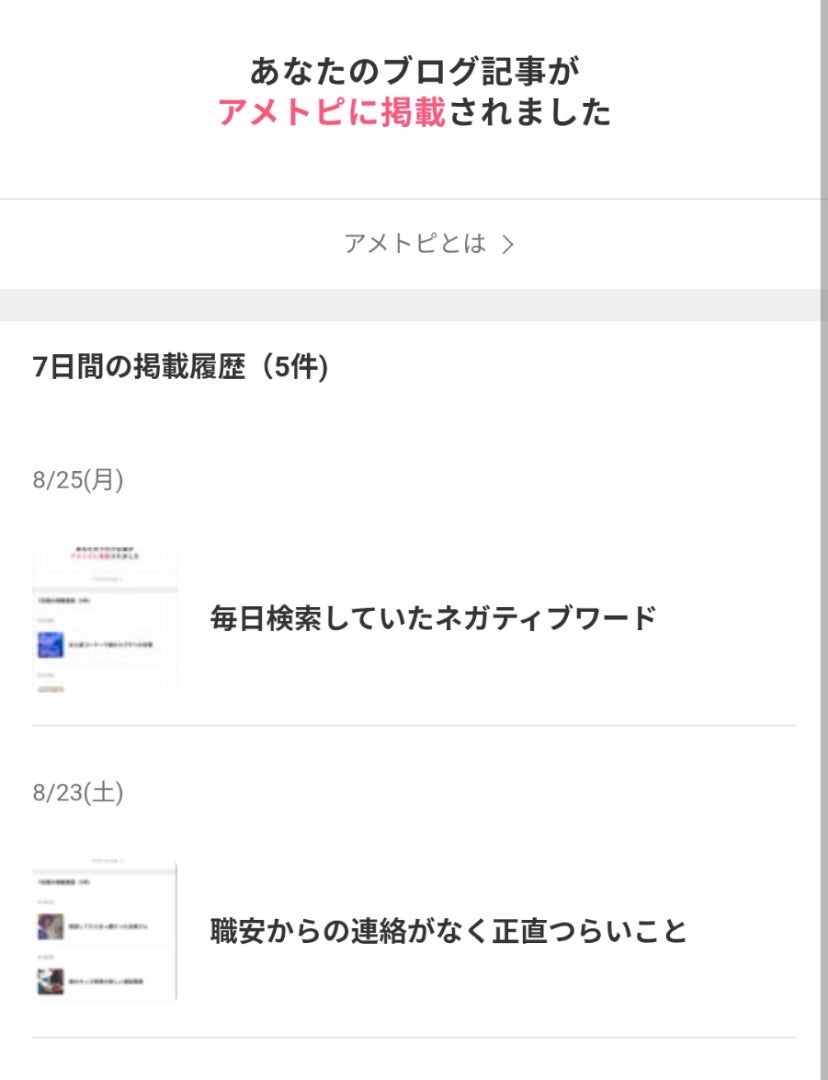The image size is (828, 1080).
Task: Click the divider line under the 8/23 entry
Action: tap(414, 1037)
